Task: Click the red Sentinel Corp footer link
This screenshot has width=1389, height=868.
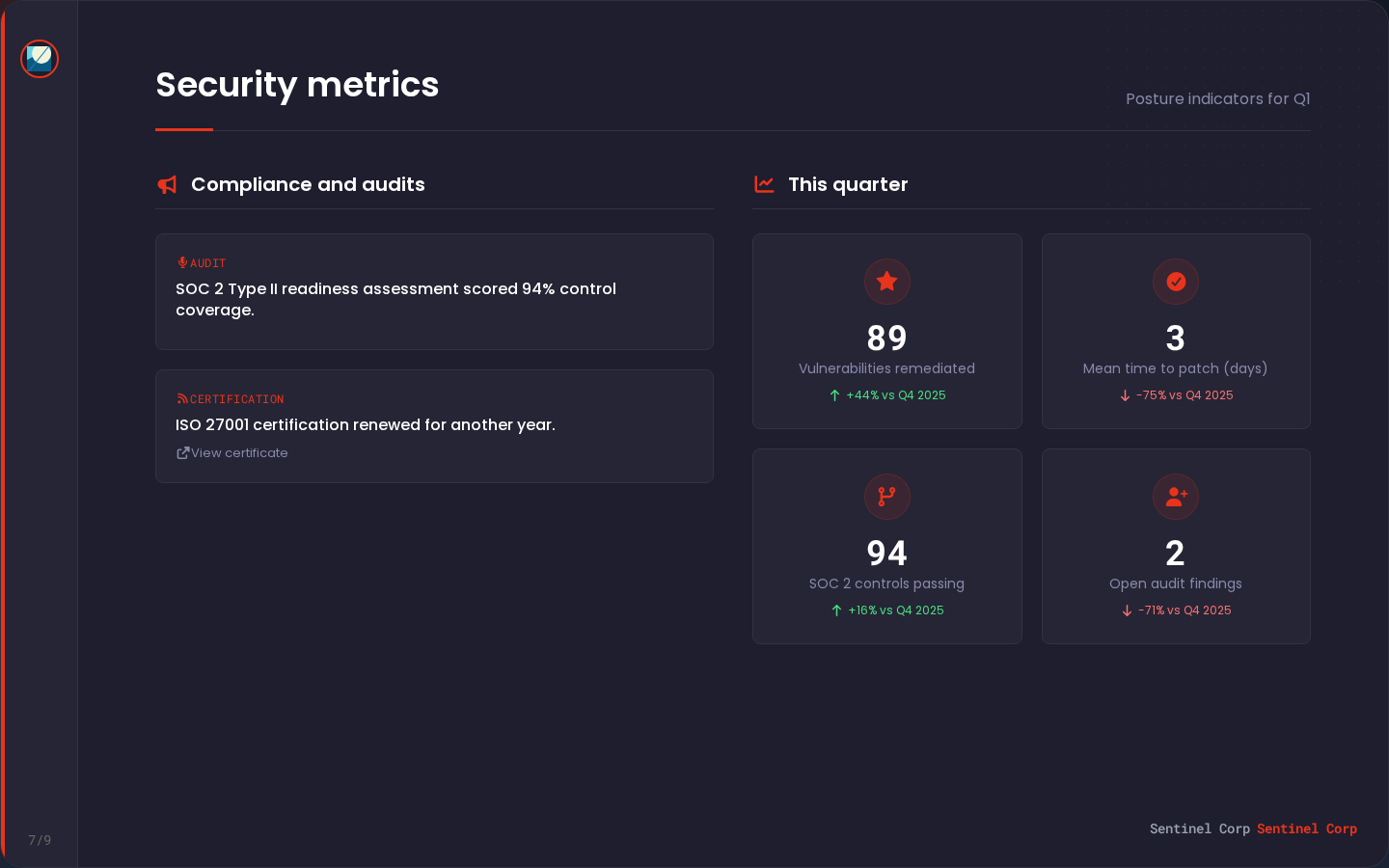Action: tap(1307, 828)
